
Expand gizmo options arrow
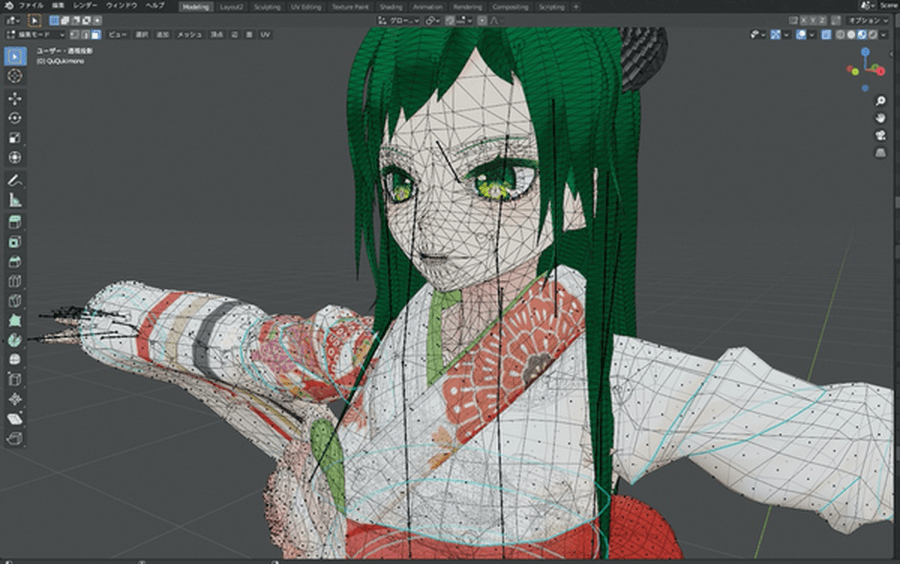[x=786, y=34]
